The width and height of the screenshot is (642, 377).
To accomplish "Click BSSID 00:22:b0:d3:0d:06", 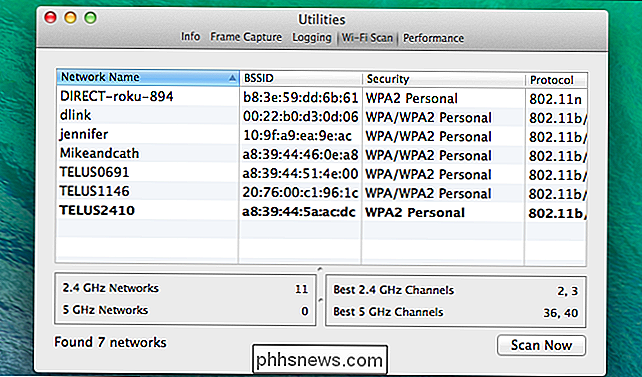I will [x=301, y=117].
